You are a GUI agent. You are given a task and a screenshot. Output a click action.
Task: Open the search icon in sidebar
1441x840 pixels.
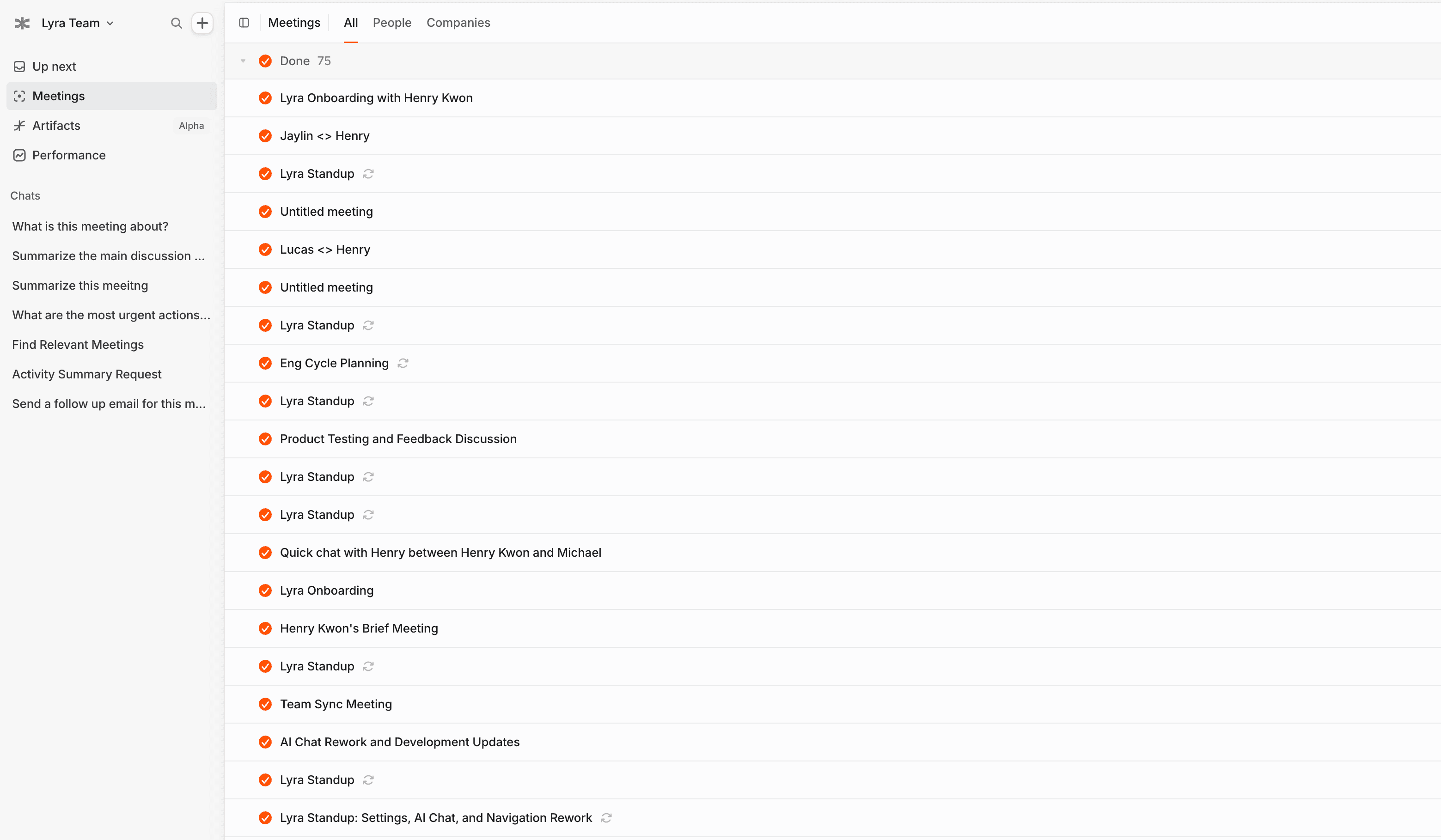[x=177, y=23]
